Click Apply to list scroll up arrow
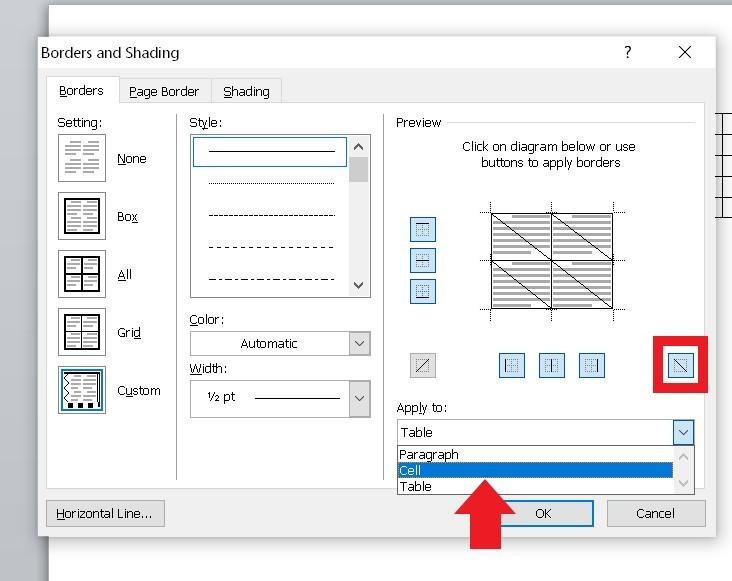The height and width of the screenshot is (581, 732). tap(683, 457)
